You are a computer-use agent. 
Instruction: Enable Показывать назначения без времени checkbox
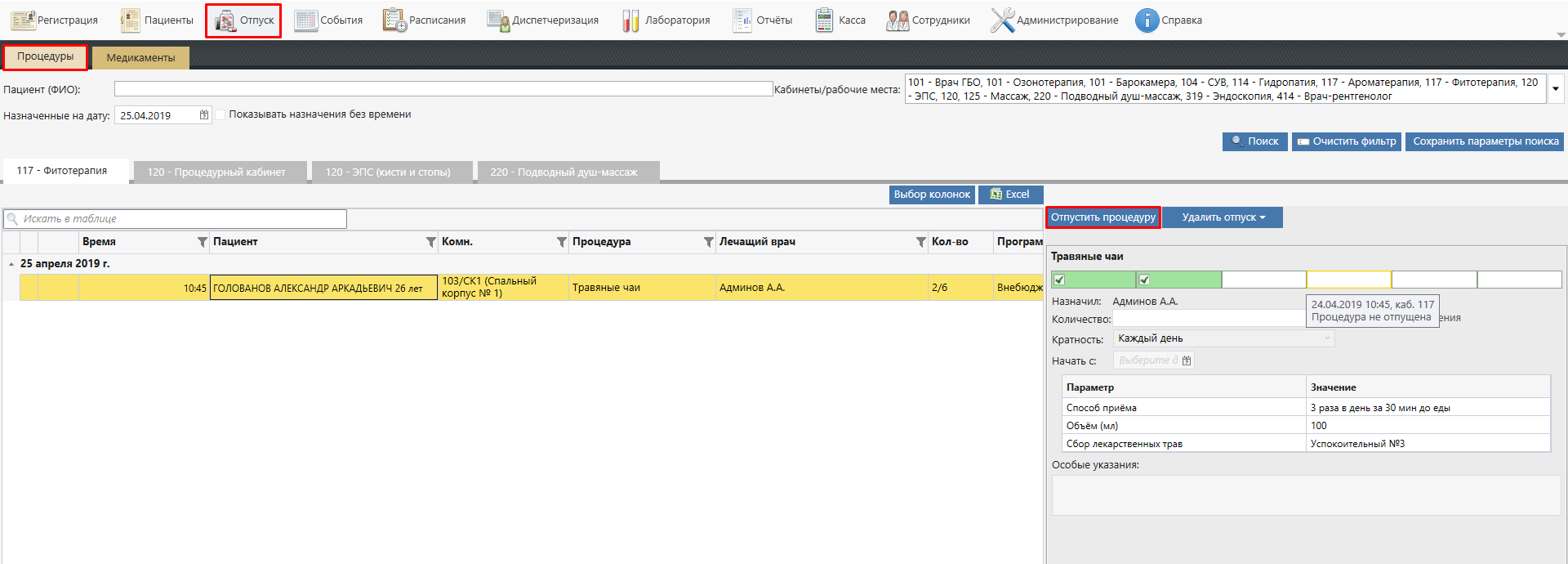220,114
